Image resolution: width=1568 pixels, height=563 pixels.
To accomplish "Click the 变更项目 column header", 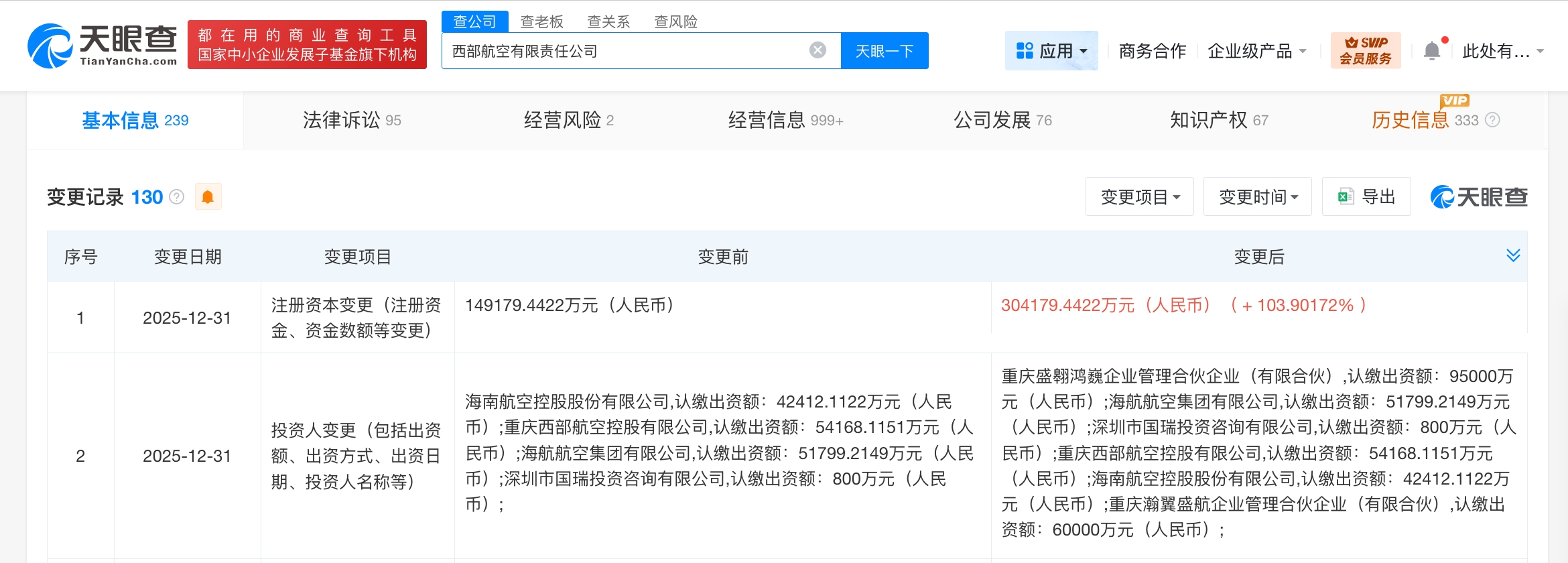I will (x=358, y=257).
